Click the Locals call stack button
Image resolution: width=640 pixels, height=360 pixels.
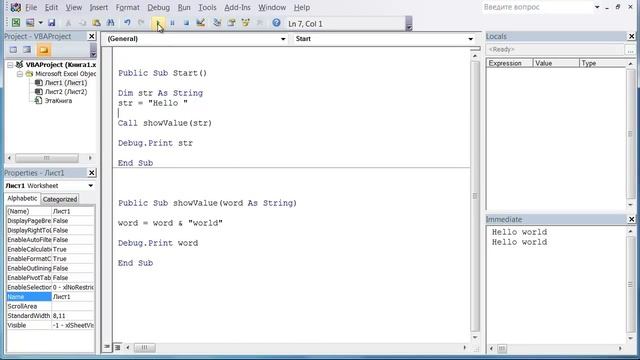(x=631, y=50)
